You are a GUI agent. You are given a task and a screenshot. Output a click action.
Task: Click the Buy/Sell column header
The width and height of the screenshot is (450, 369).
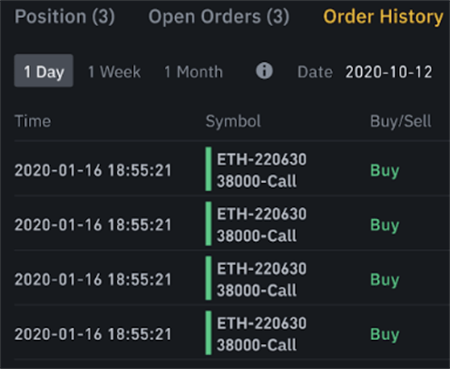pos(401,121)
